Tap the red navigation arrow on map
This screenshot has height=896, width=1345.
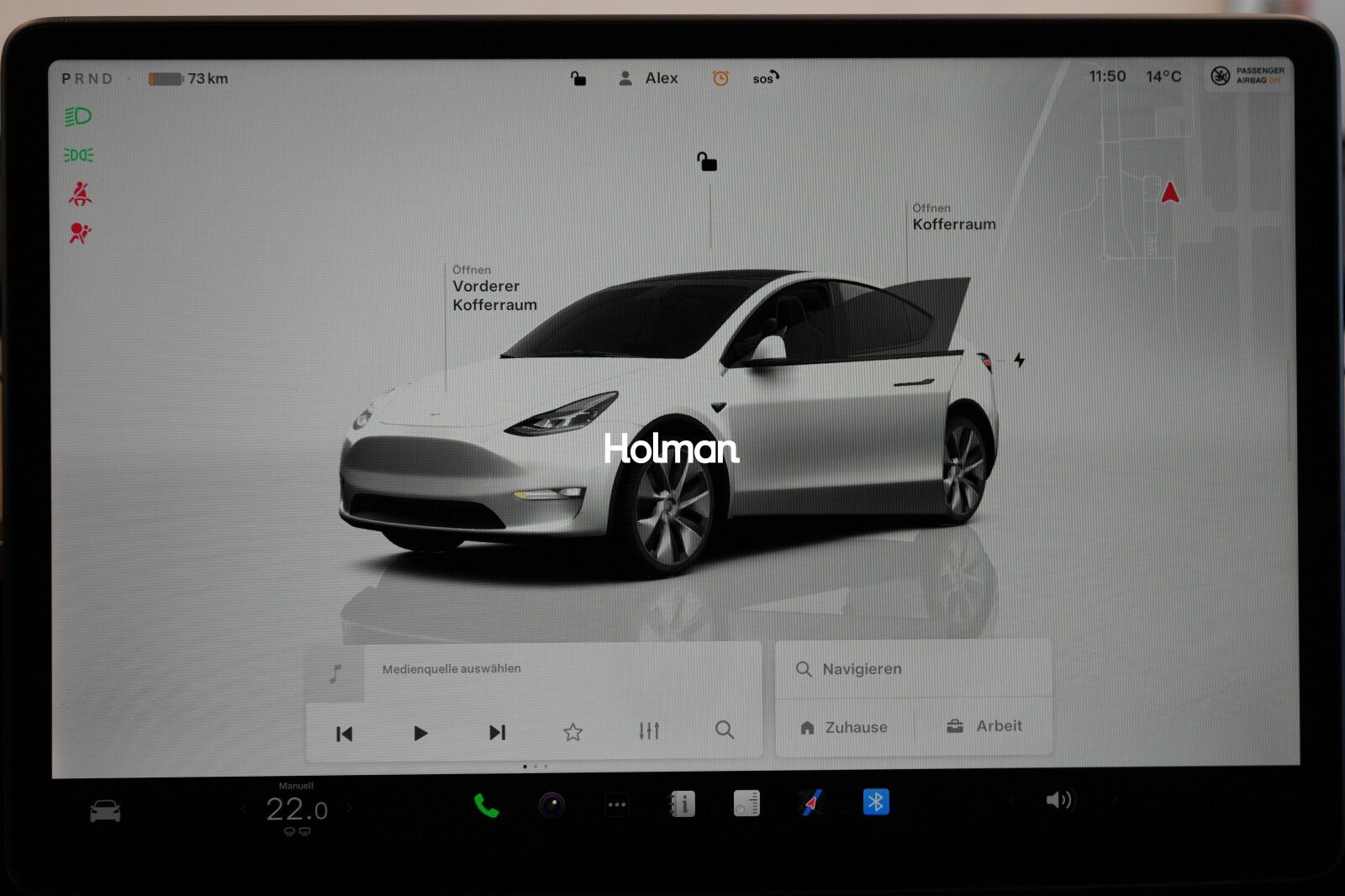coord(1169,192)
